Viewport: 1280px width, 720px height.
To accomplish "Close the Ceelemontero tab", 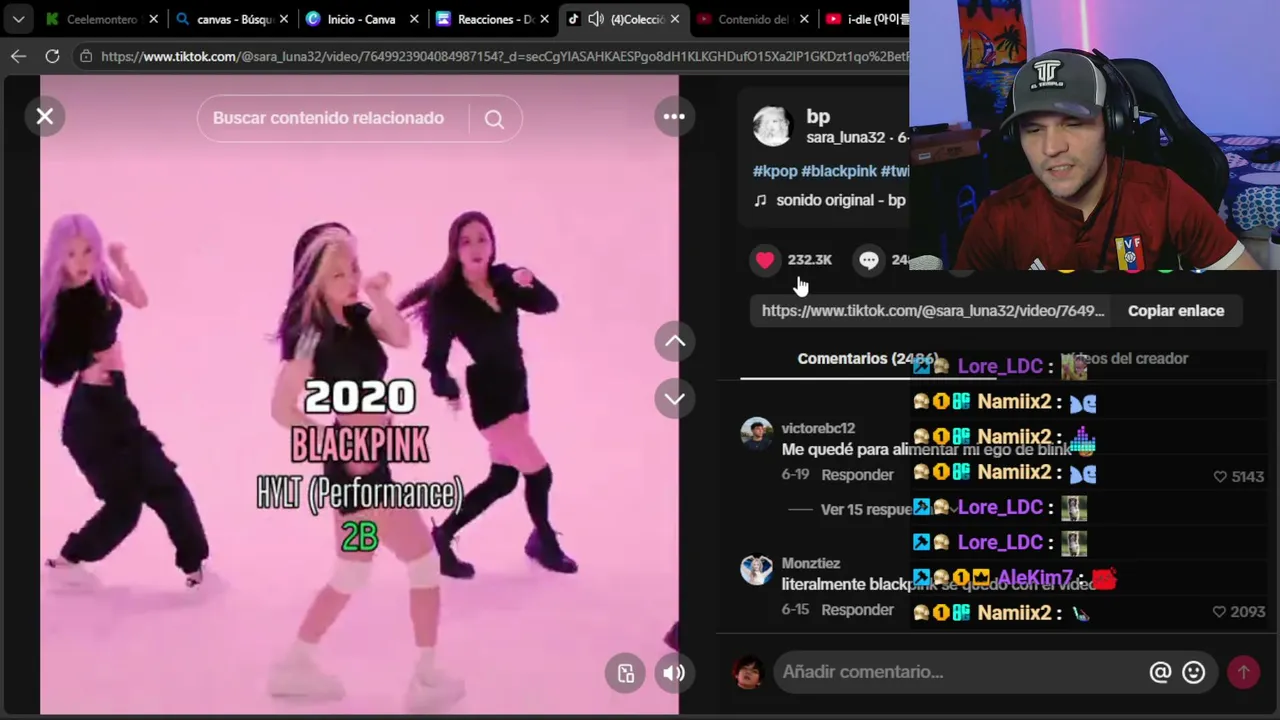I will 153,19.
